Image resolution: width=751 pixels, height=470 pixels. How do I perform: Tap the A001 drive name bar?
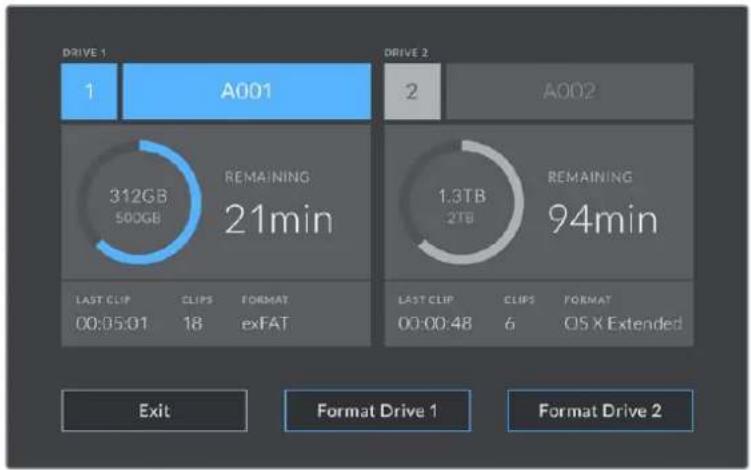(247, 91)
